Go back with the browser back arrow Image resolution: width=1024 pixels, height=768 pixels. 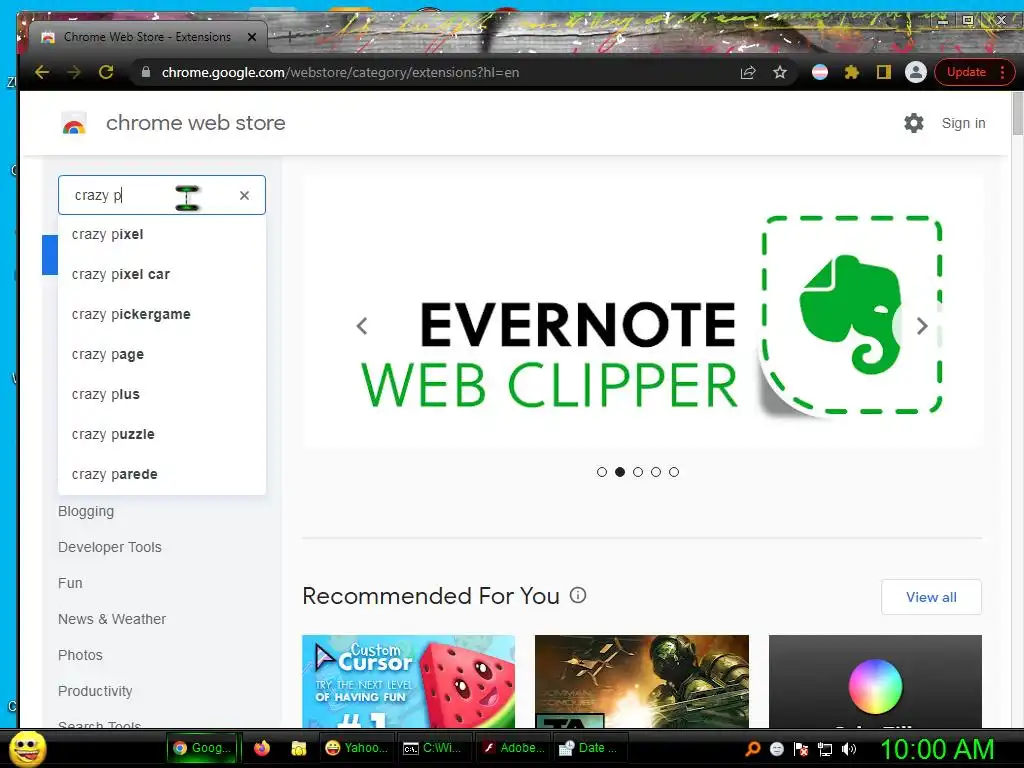42,72
